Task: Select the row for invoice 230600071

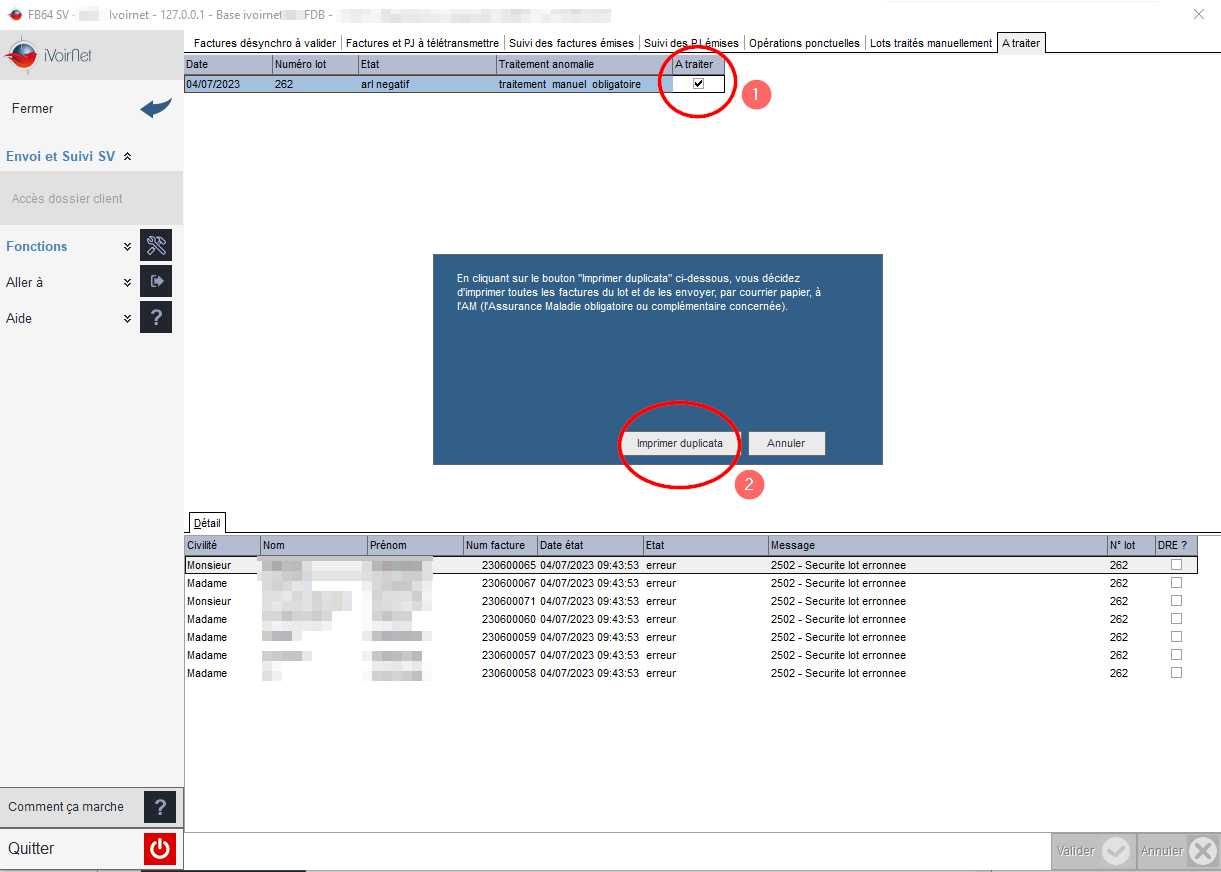Action: pyautogui.click(x=690, y=601)
